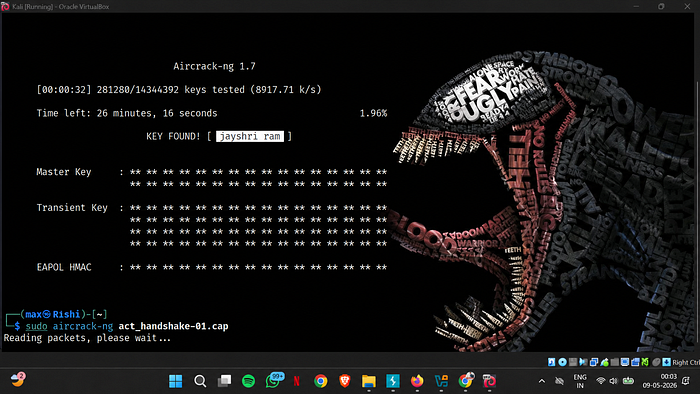Click the green virtualization engine indicator

coord(645,362)
